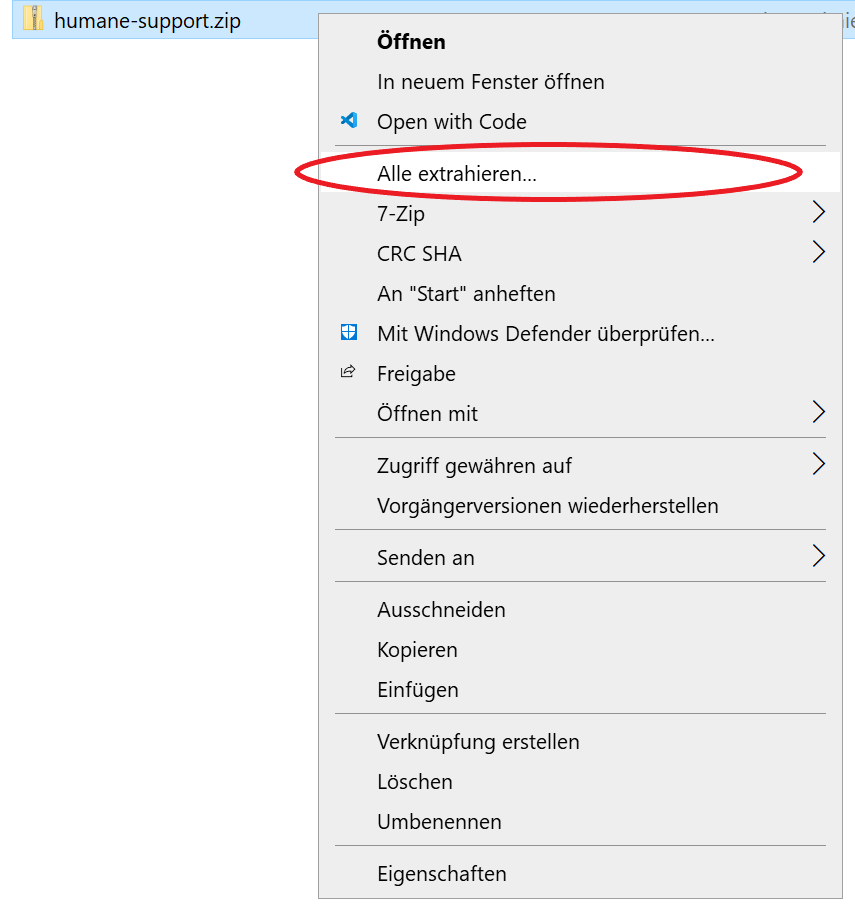Select Alle extrahieren... menu entry
The image size is (855, 908).
(457, 174)
